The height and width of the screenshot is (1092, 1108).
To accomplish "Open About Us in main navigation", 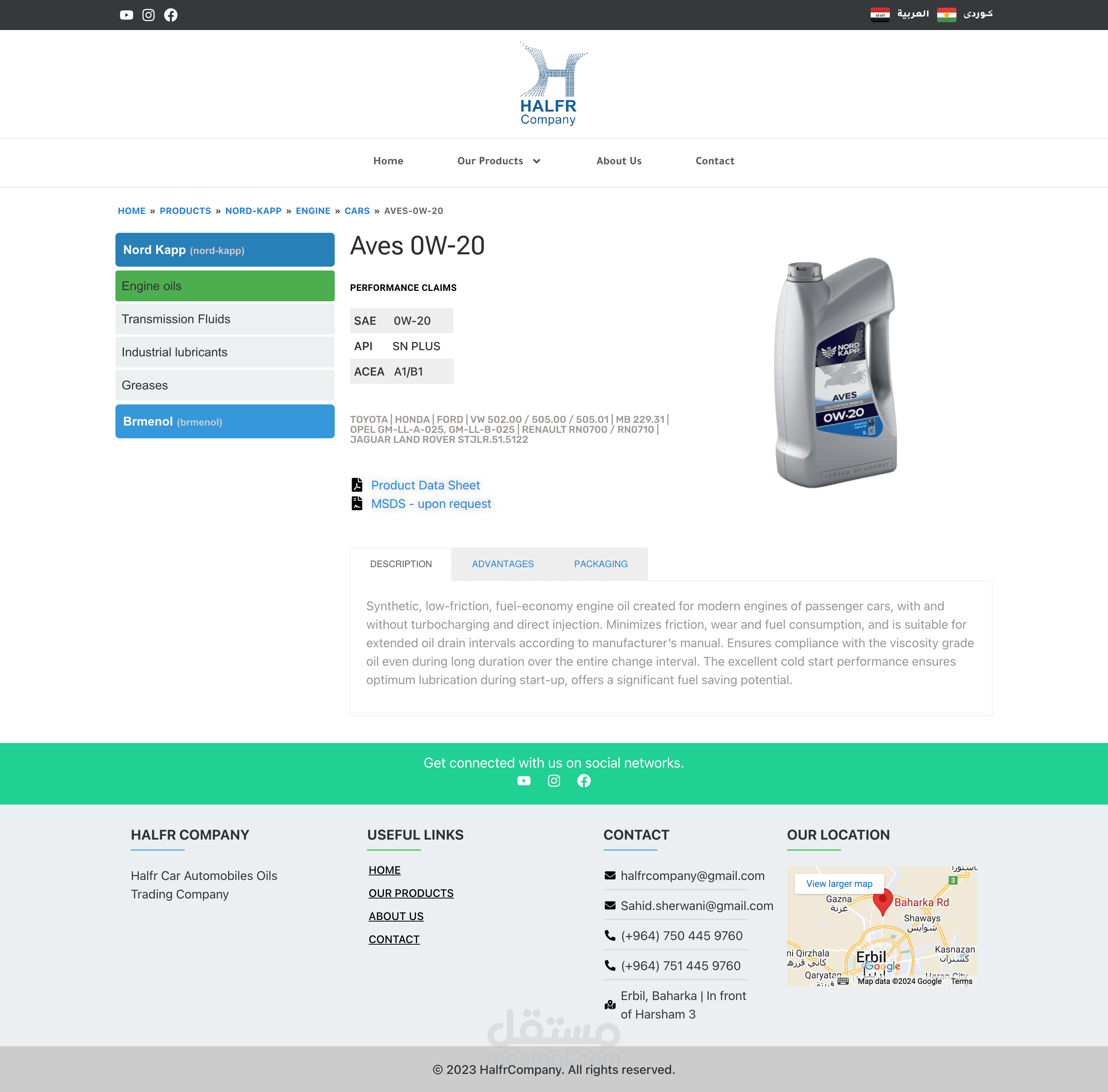I will point(619,161).
